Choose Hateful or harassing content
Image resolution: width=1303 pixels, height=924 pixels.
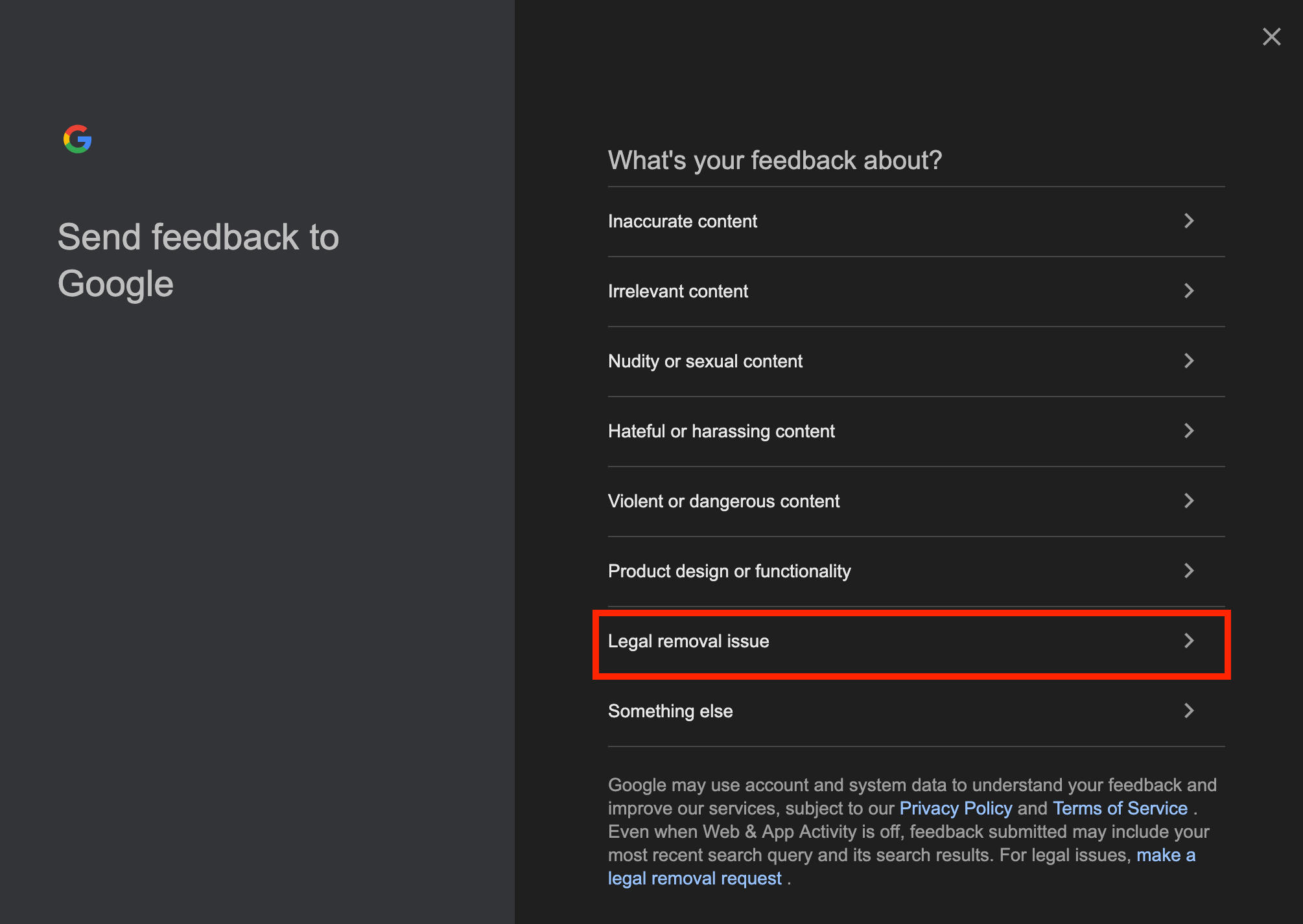coord(721,432)
